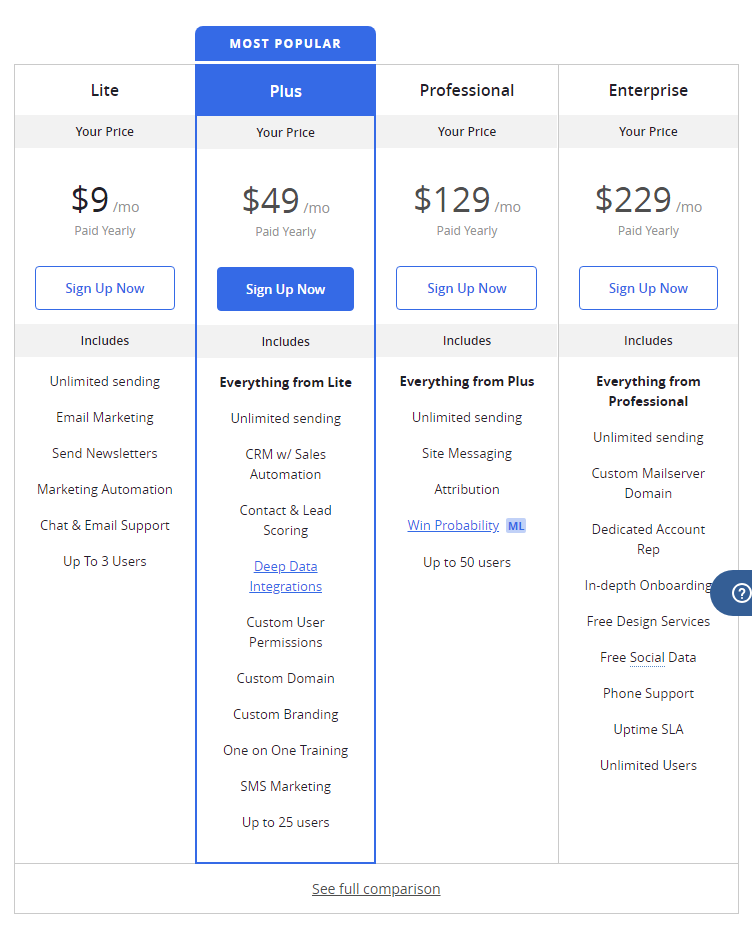752x928 pixels.
Task: Select the Lite plan header
Action: click(105, 90)
